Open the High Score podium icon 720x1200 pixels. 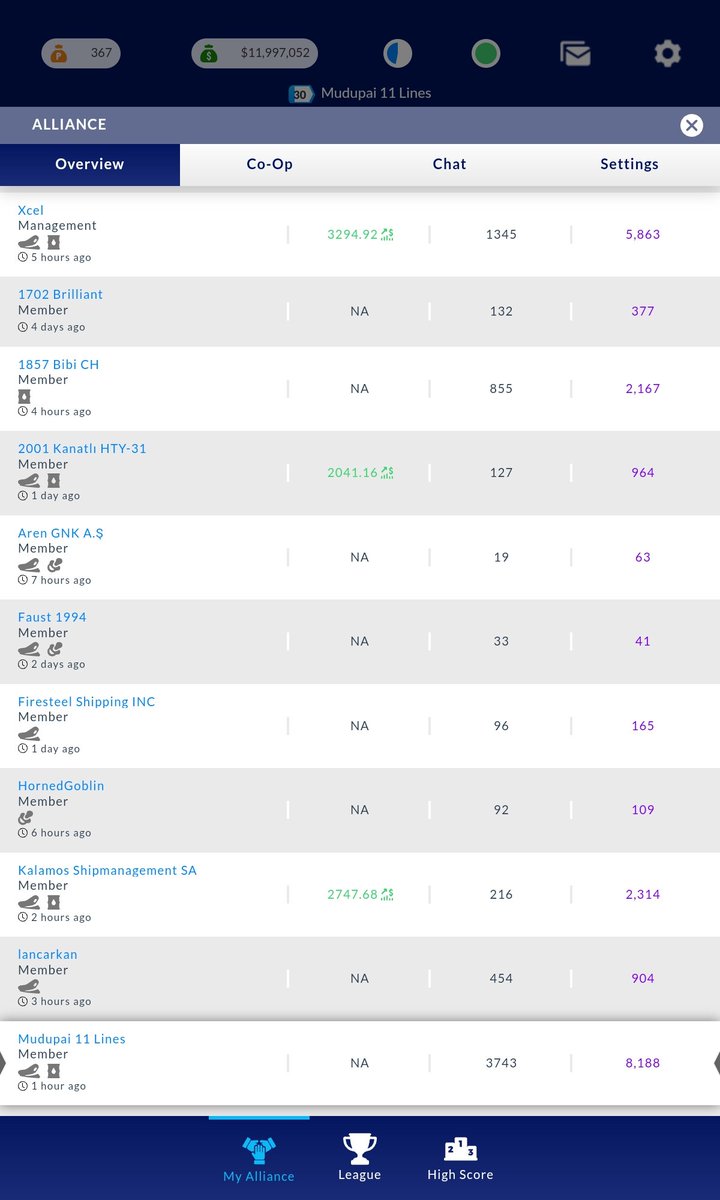[x=460, y=1149]
